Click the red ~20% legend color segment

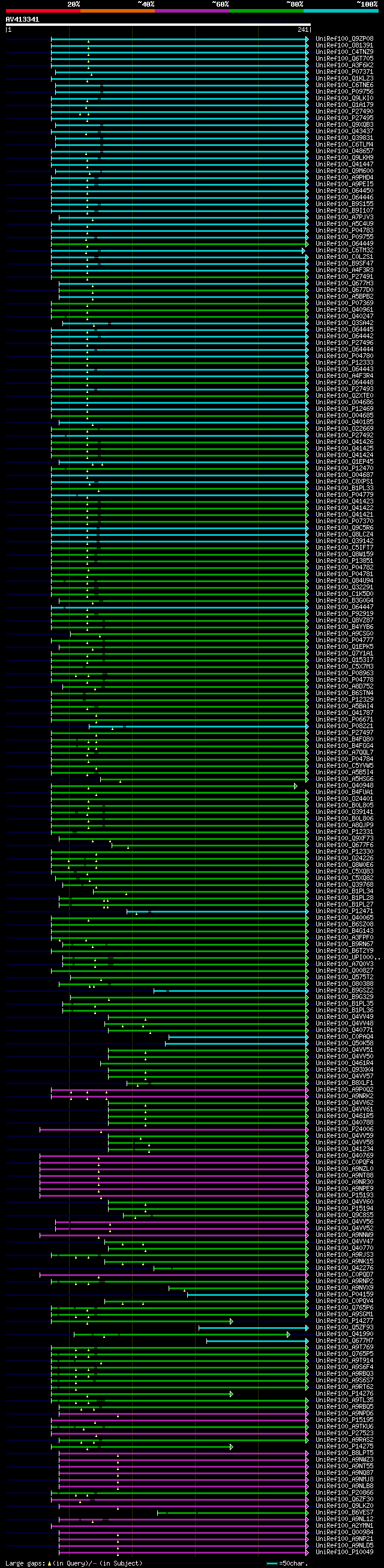(x=43, y=11)
